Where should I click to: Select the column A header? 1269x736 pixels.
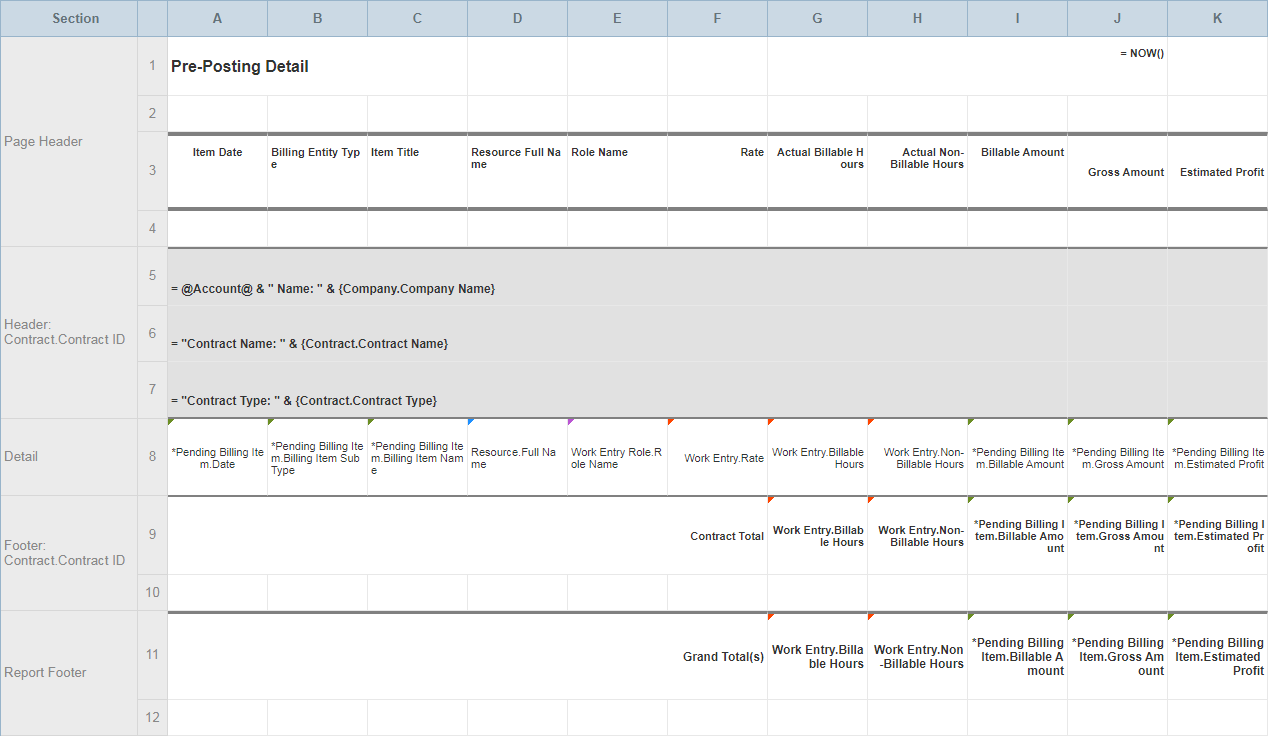[x=217, y=19]
